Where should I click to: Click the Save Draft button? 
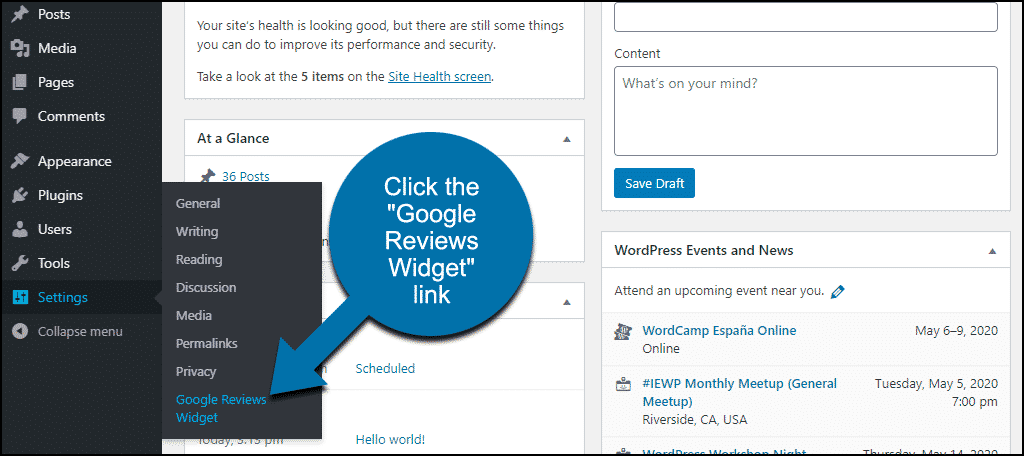[x=654, y=184]
